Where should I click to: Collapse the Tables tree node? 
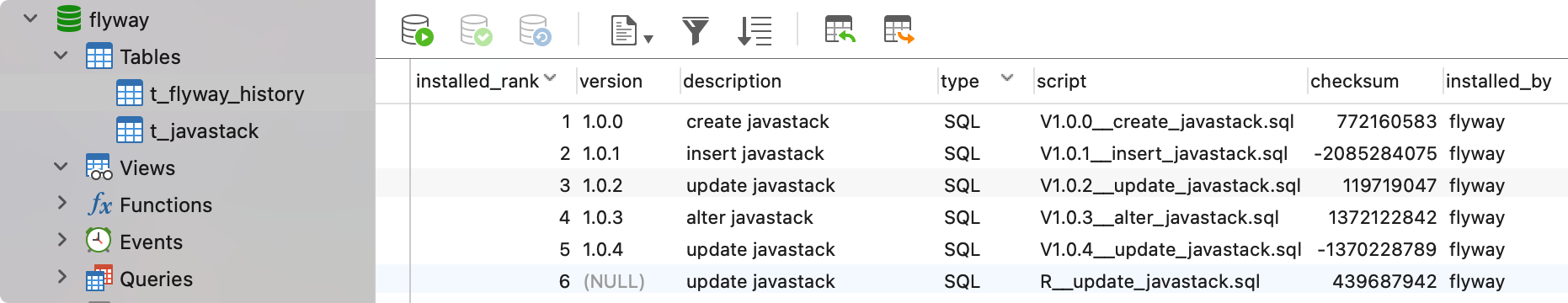(x=61, y=56)
